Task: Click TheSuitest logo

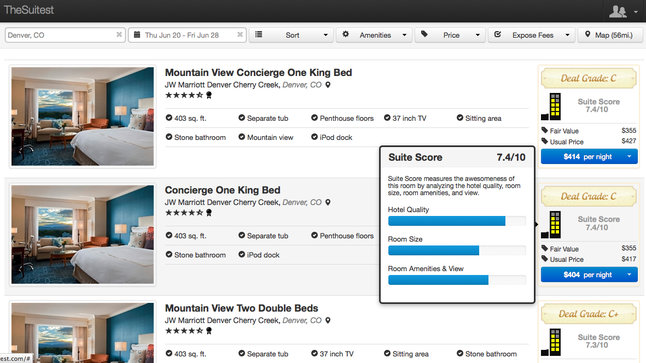Action: click(28, 10)
